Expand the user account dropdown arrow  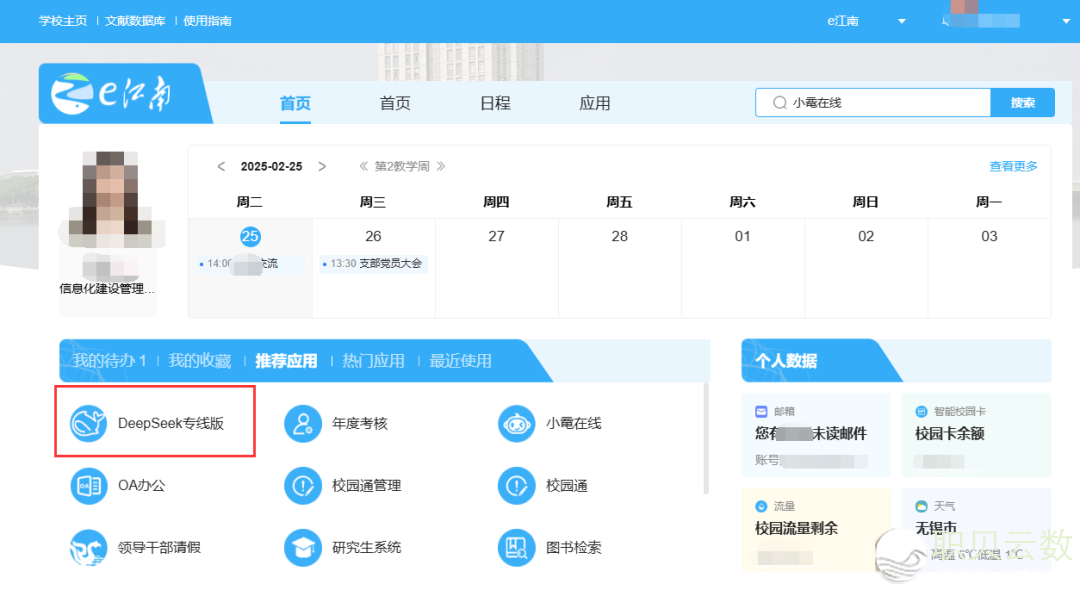[1066, 21]
